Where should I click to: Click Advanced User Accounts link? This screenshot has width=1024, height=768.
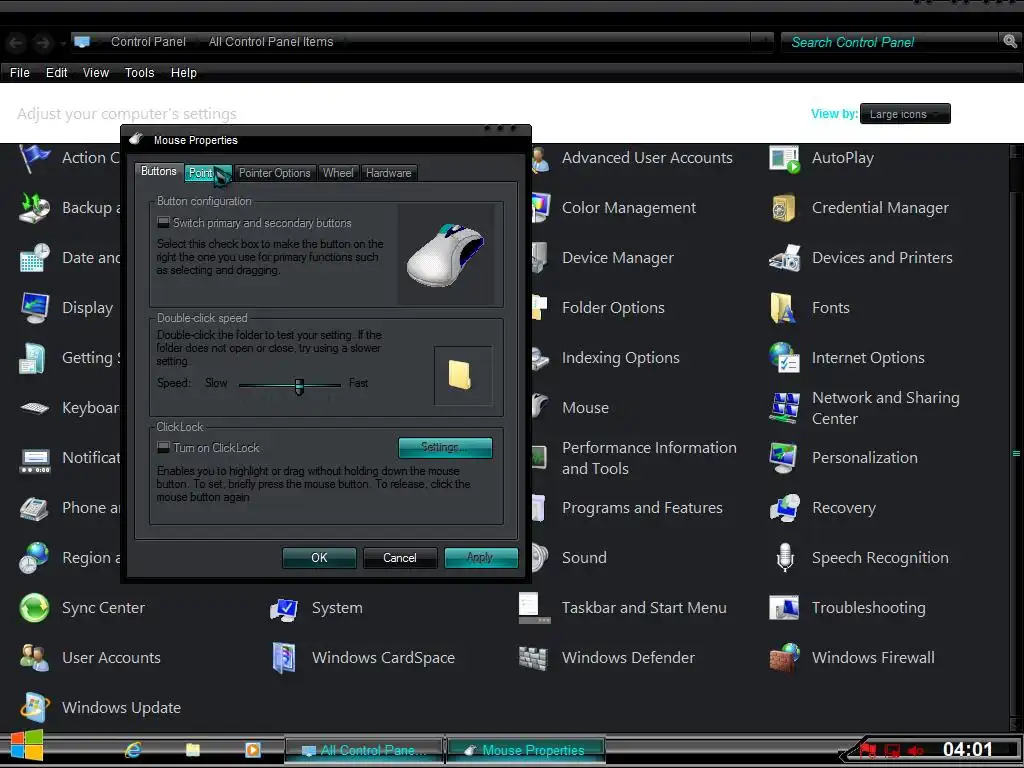[647, 158]
